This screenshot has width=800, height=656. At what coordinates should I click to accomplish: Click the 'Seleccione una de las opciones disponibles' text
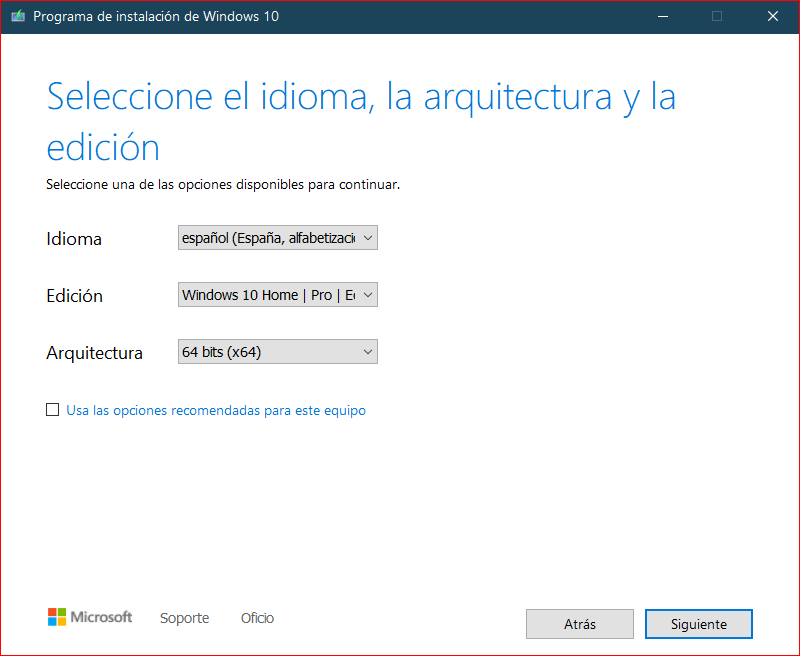pos(223,185)
